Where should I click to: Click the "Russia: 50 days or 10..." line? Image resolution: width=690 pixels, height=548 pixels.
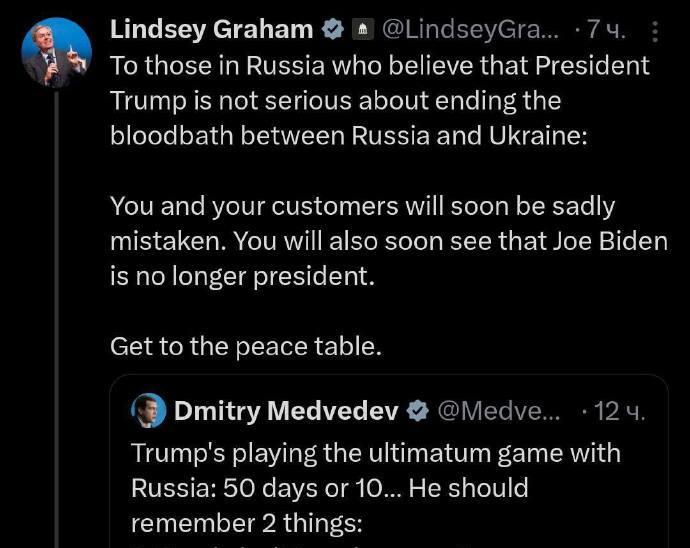(x=329, y=488)
